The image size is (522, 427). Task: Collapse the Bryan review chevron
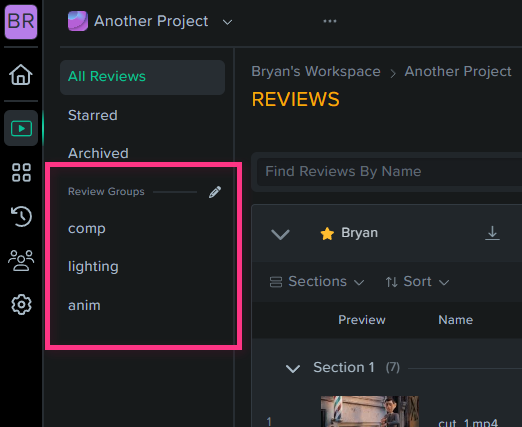click(x=280, y=234)
